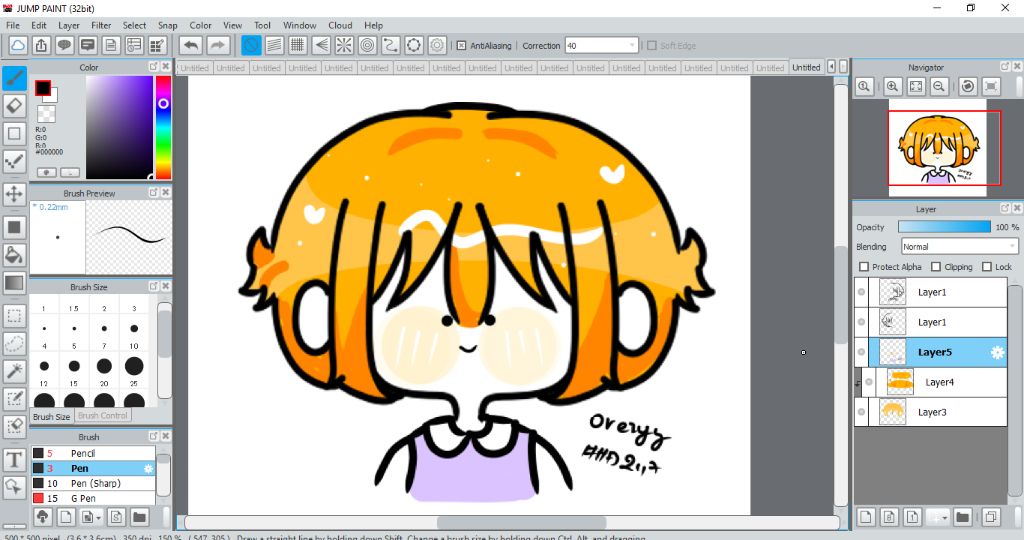
Task: Select the Text tool
Action: [x=14, y=459]
